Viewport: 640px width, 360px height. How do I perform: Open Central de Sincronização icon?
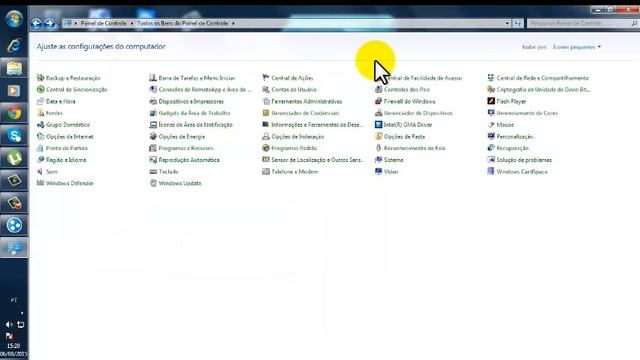pyautogui.click(x=40, y=89)
